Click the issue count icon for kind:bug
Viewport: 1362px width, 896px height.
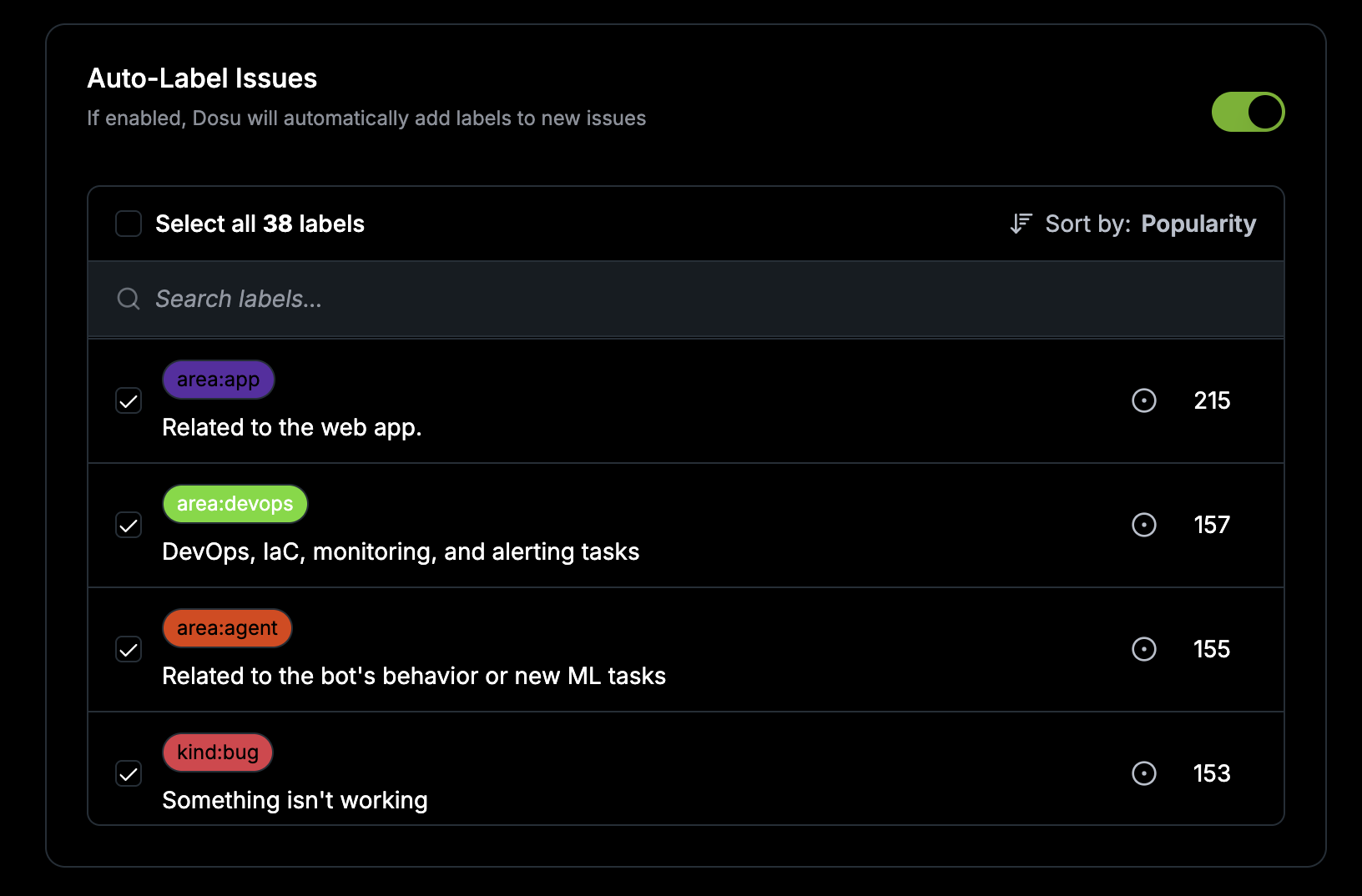click(1143, 773)
